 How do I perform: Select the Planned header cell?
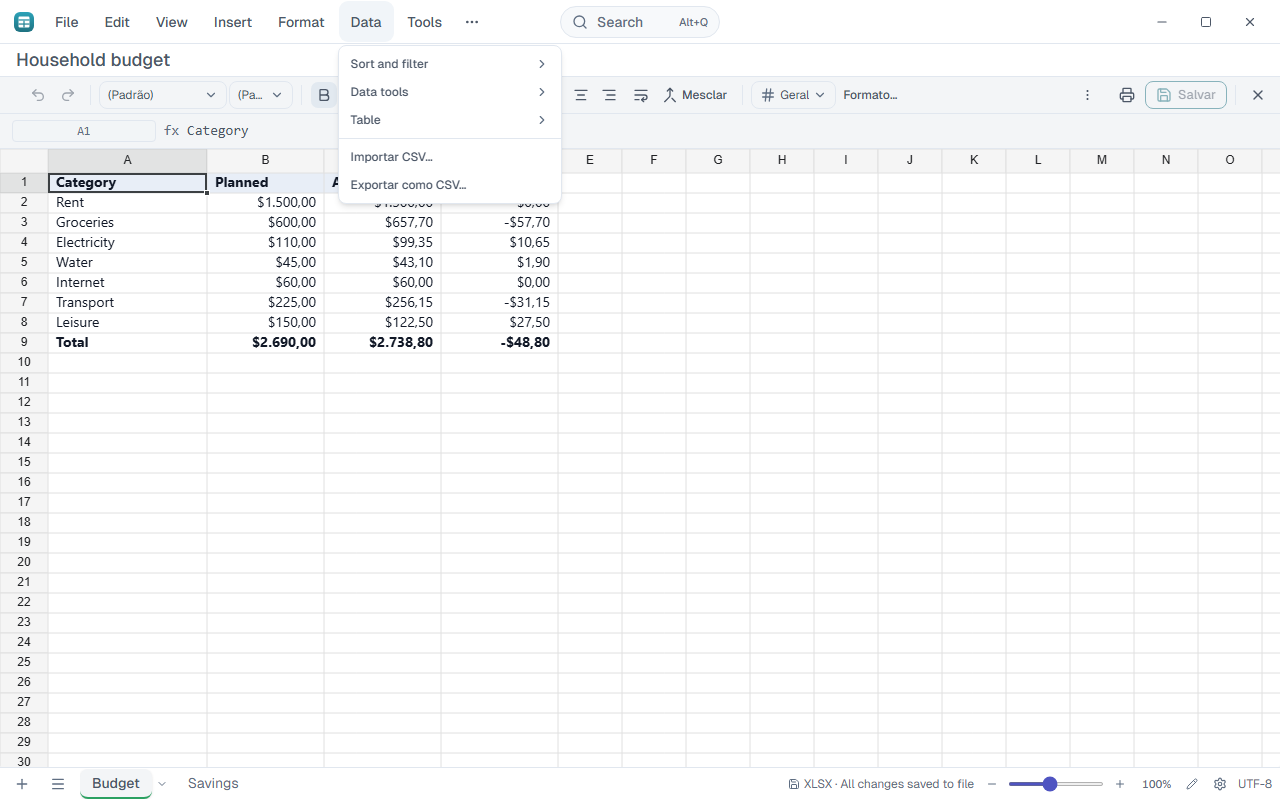(265, 182)
